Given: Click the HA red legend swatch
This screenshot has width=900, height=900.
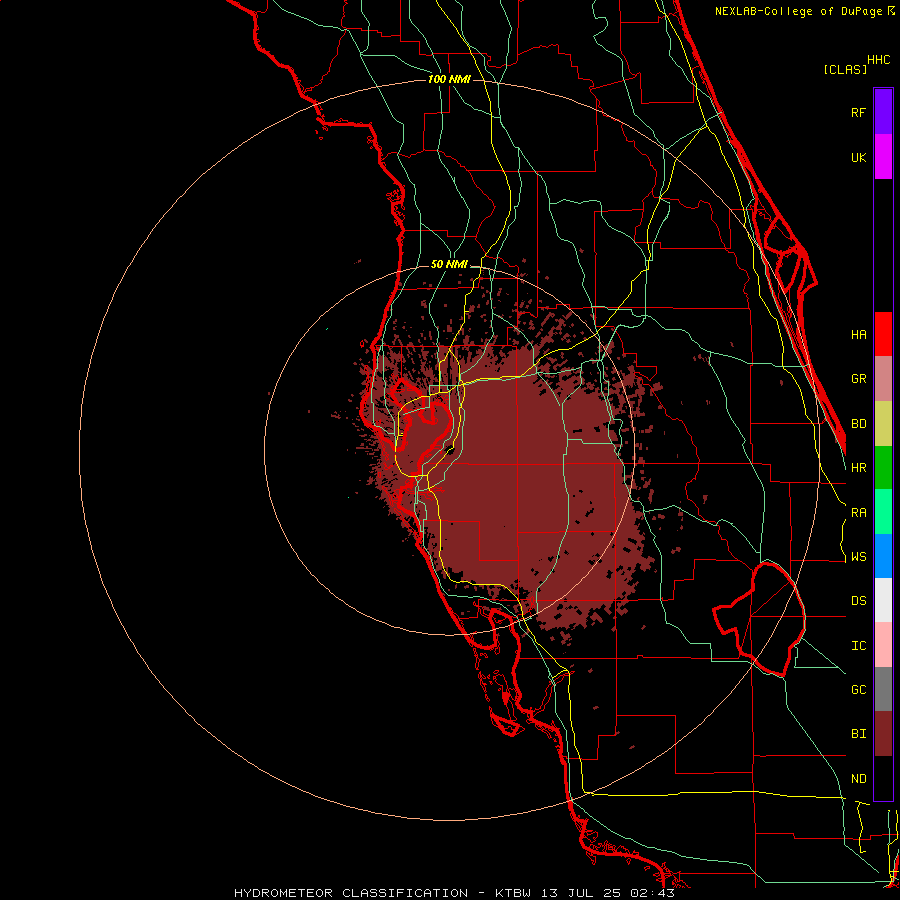Looking at the screenshot, I should (x=883, y=334).
